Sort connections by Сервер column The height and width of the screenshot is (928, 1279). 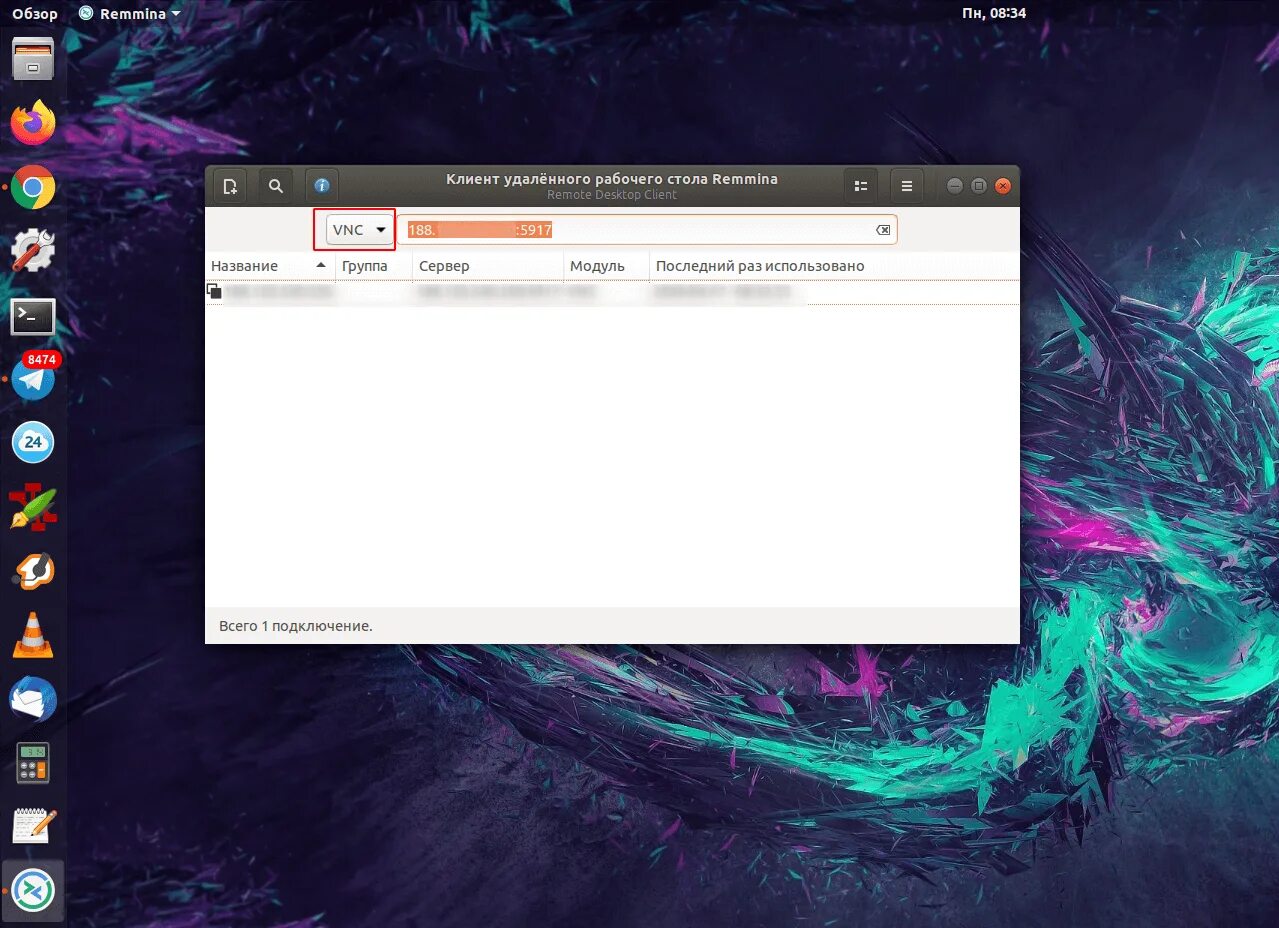pos(488,266)
